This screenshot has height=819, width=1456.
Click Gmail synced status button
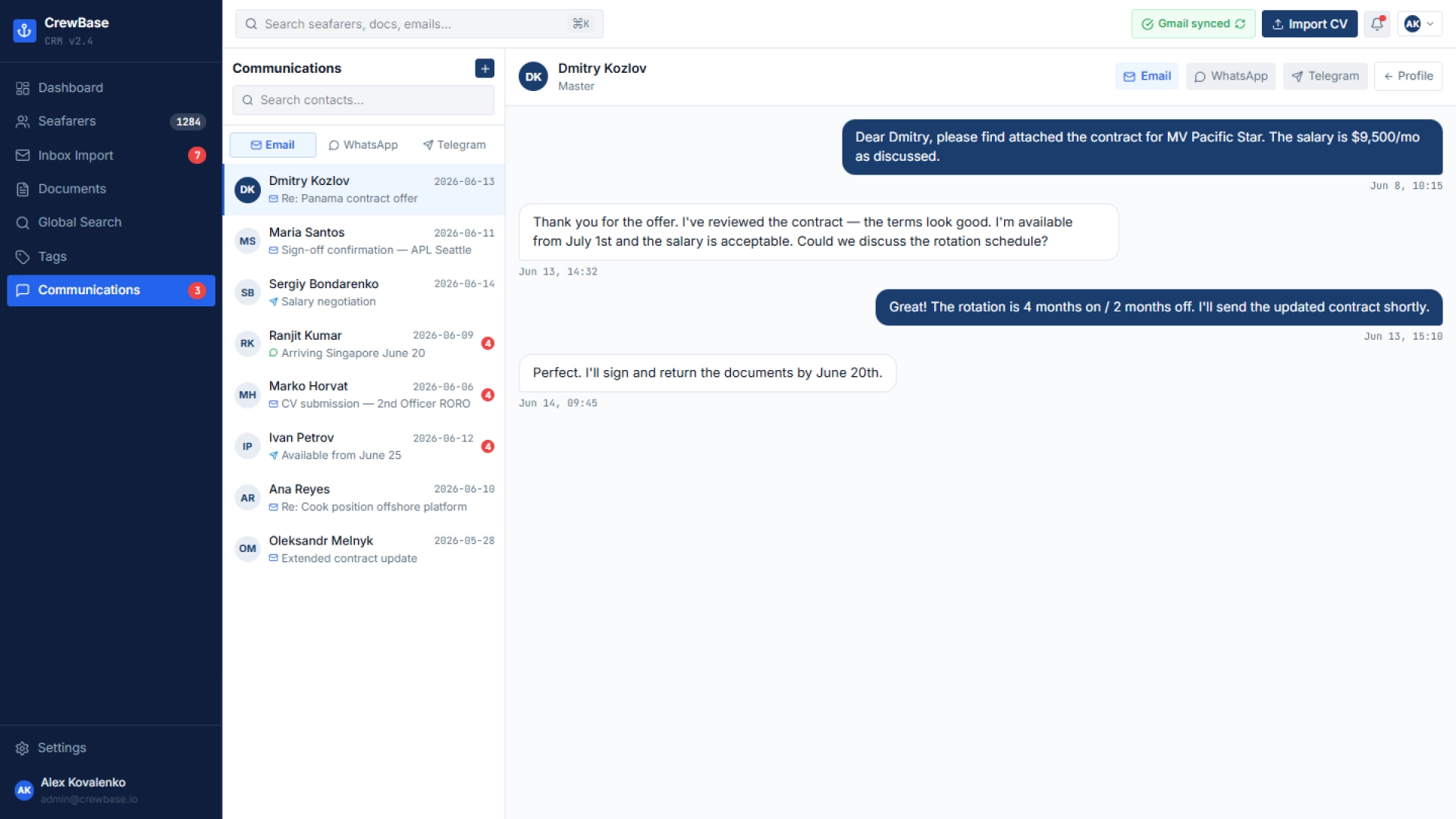click(1193, 24)
